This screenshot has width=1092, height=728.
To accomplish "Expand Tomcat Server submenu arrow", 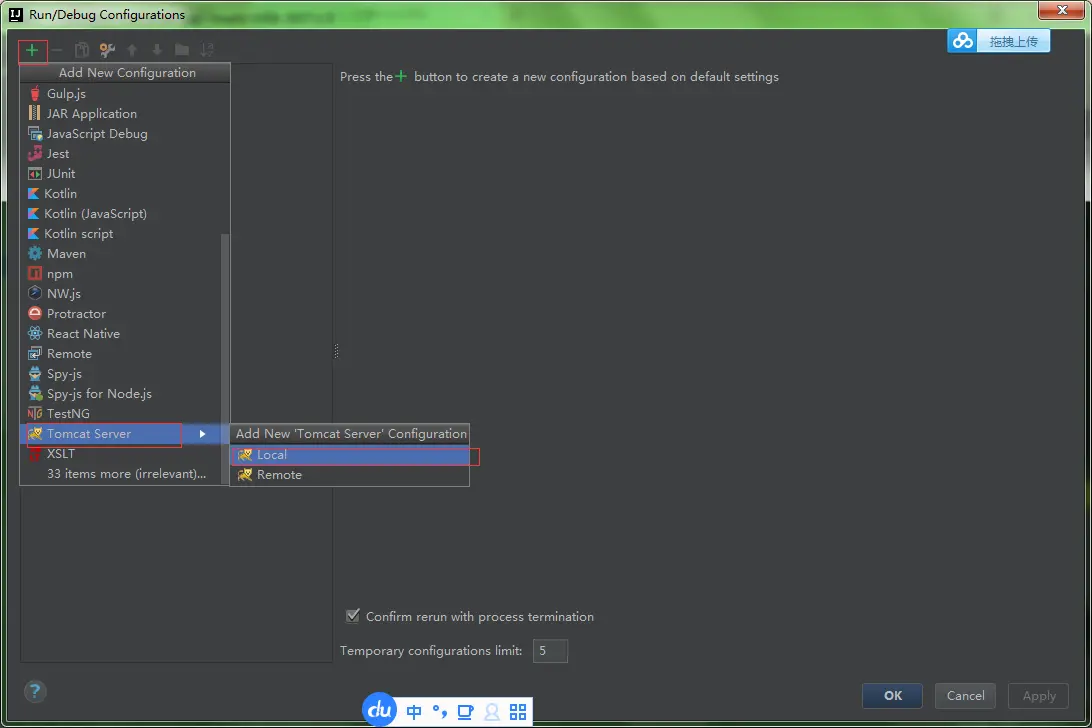I will 203,434.
